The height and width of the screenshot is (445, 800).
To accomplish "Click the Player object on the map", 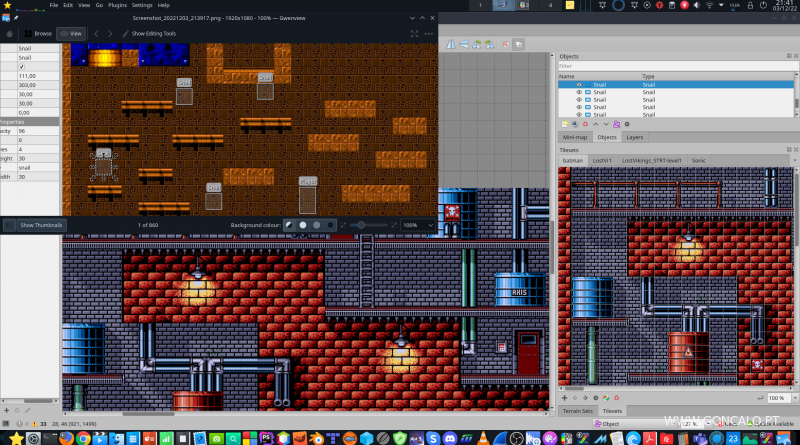I will 308,200.
